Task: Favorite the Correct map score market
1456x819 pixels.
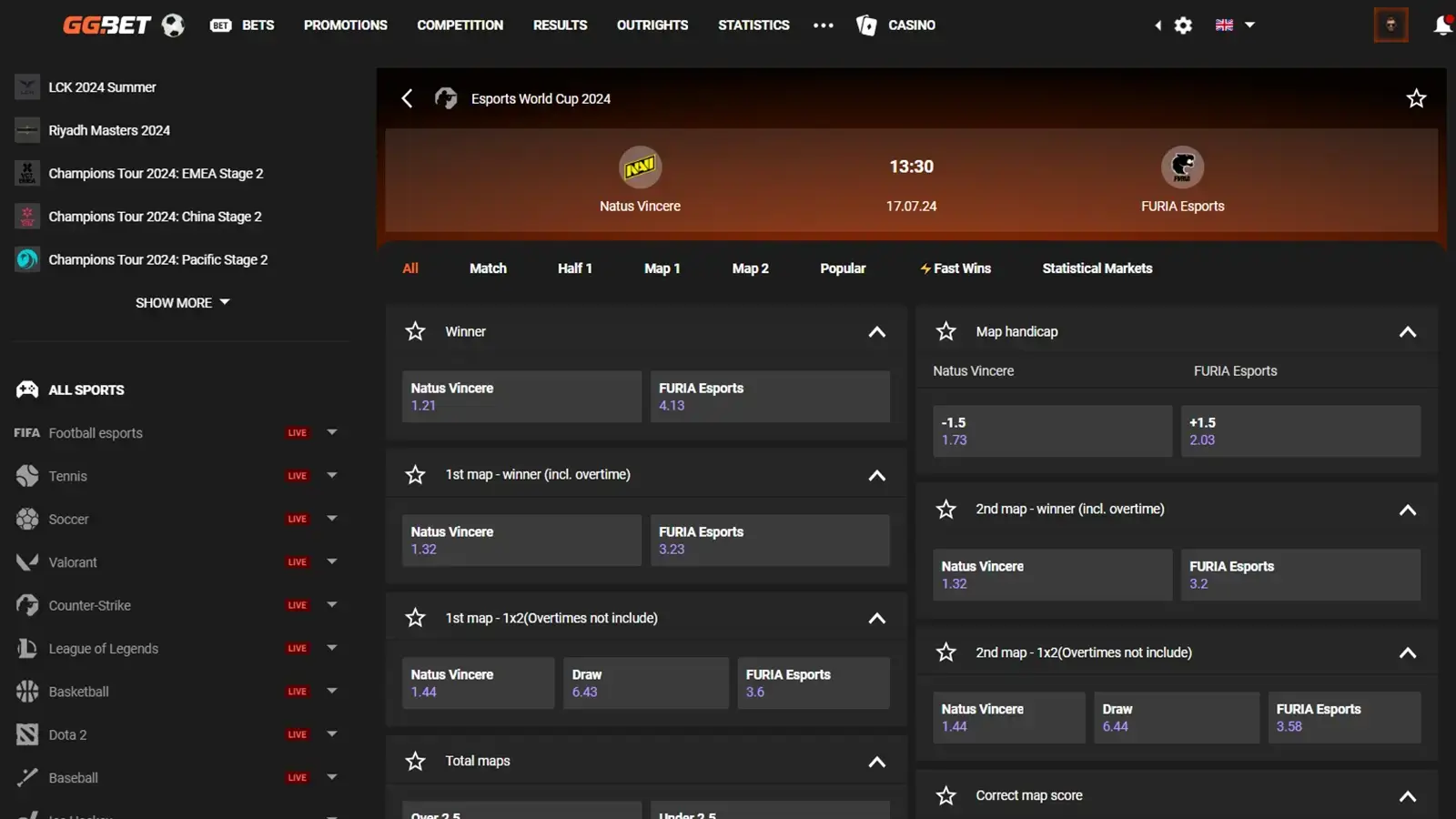Action: coord(946,795)
